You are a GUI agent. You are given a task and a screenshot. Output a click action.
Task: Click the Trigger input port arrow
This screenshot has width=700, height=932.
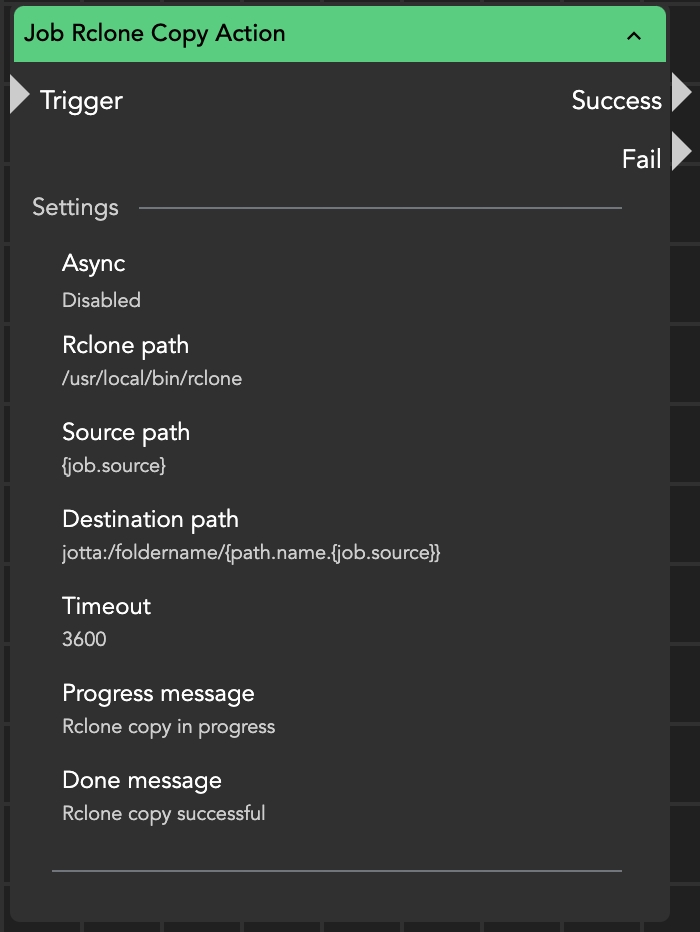[x=19, y=95]
